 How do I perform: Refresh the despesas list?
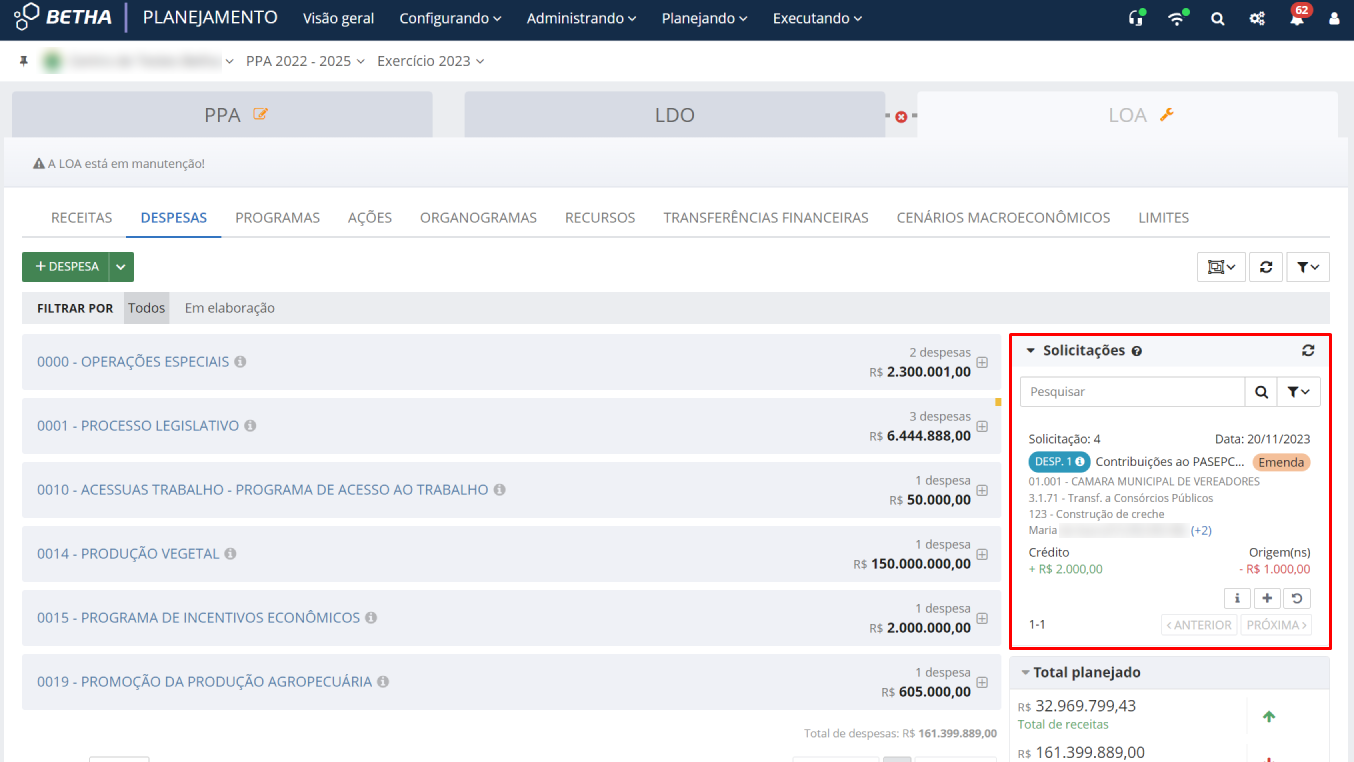(x=1266, y=267)
